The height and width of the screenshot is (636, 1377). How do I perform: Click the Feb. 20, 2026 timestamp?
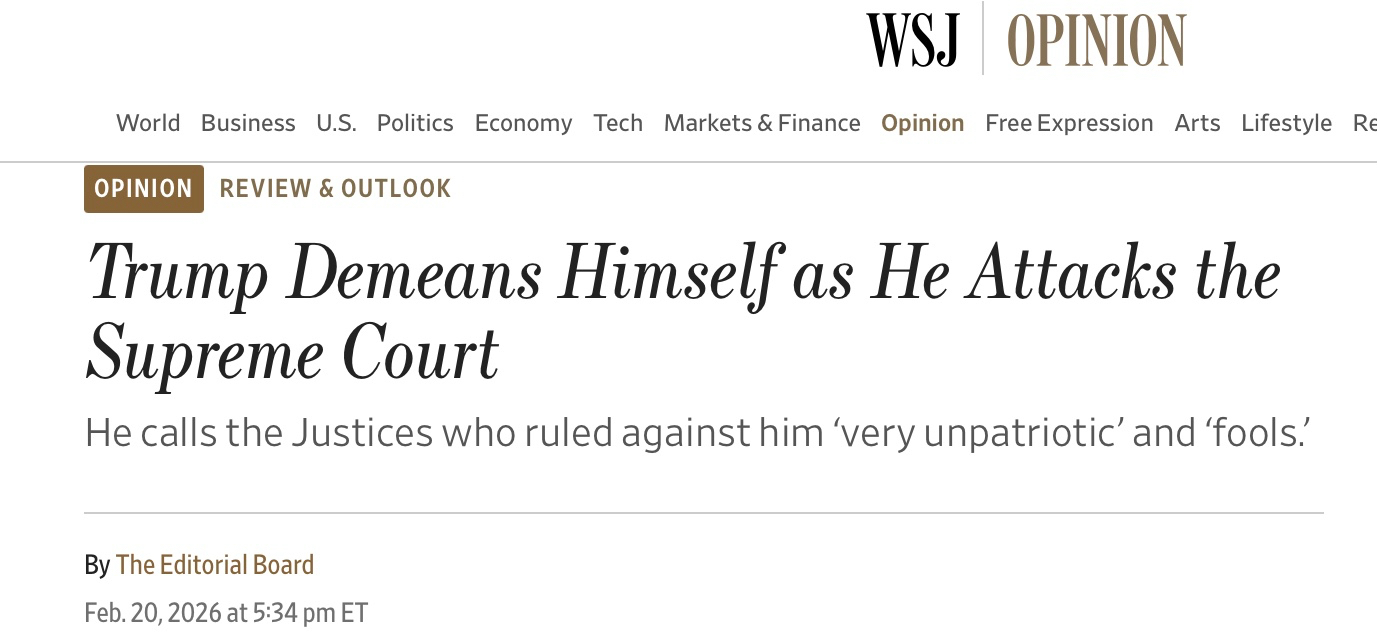tap(226, 612)
